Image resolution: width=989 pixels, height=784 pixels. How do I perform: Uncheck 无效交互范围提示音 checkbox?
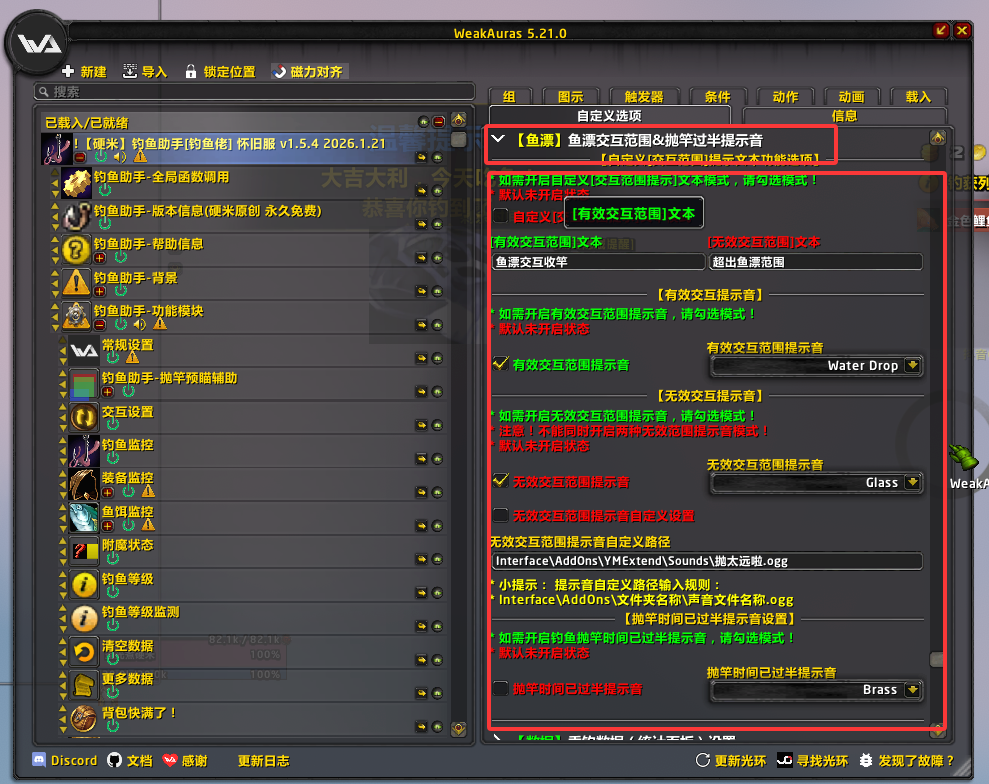click(501, 481)
